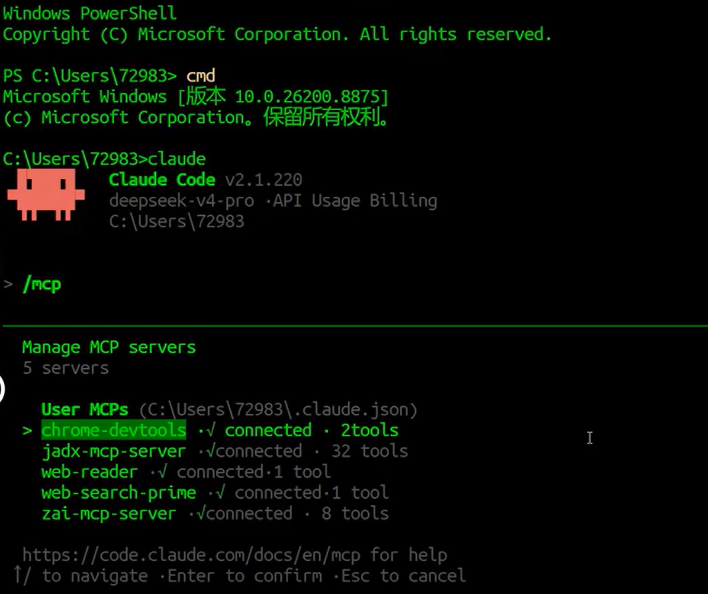This screenshot has height=594, width=708.
Task: Click the 'User MCPs' section label
Action: click(x=85, y=409)
